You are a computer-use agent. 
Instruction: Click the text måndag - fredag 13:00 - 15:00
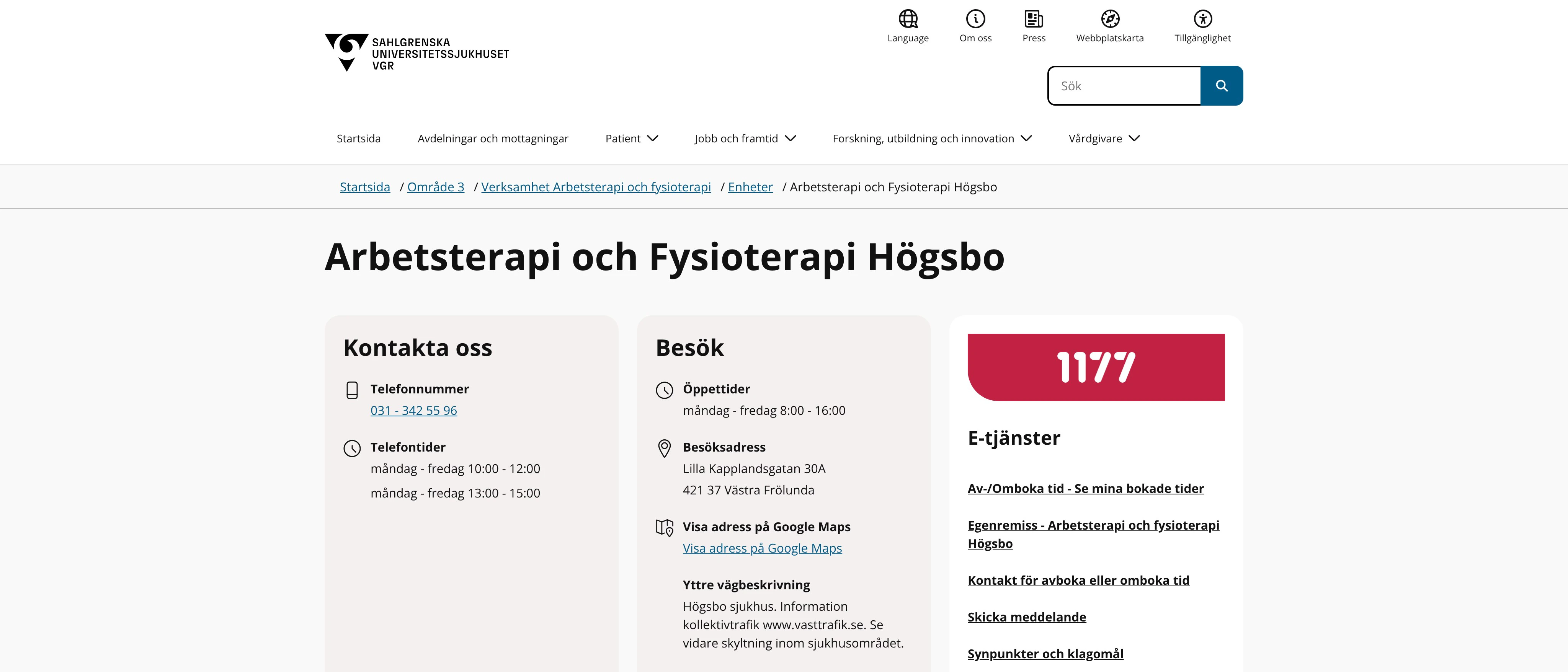[x=455, y=494]
